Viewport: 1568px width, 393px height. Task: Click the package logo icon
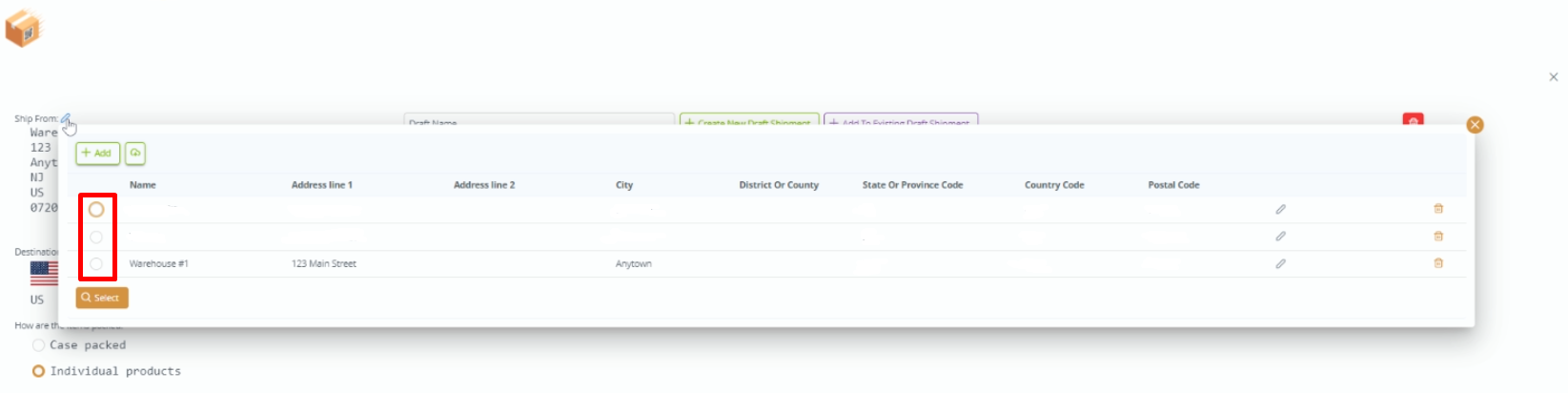click(24, 28)
